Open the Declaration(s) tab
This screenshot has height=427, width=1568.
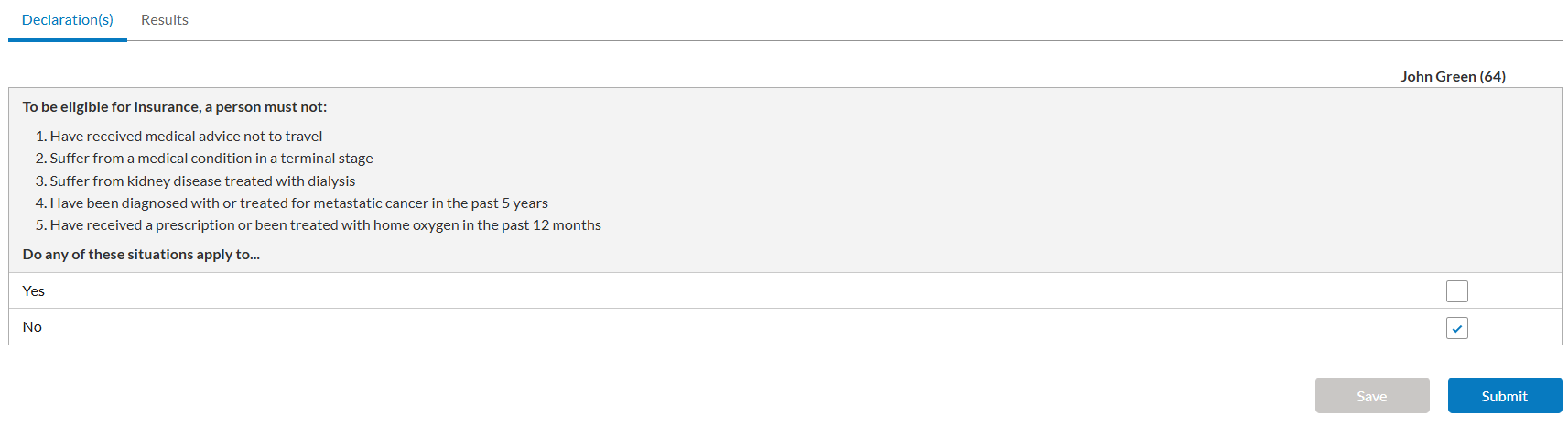[68, 20]
